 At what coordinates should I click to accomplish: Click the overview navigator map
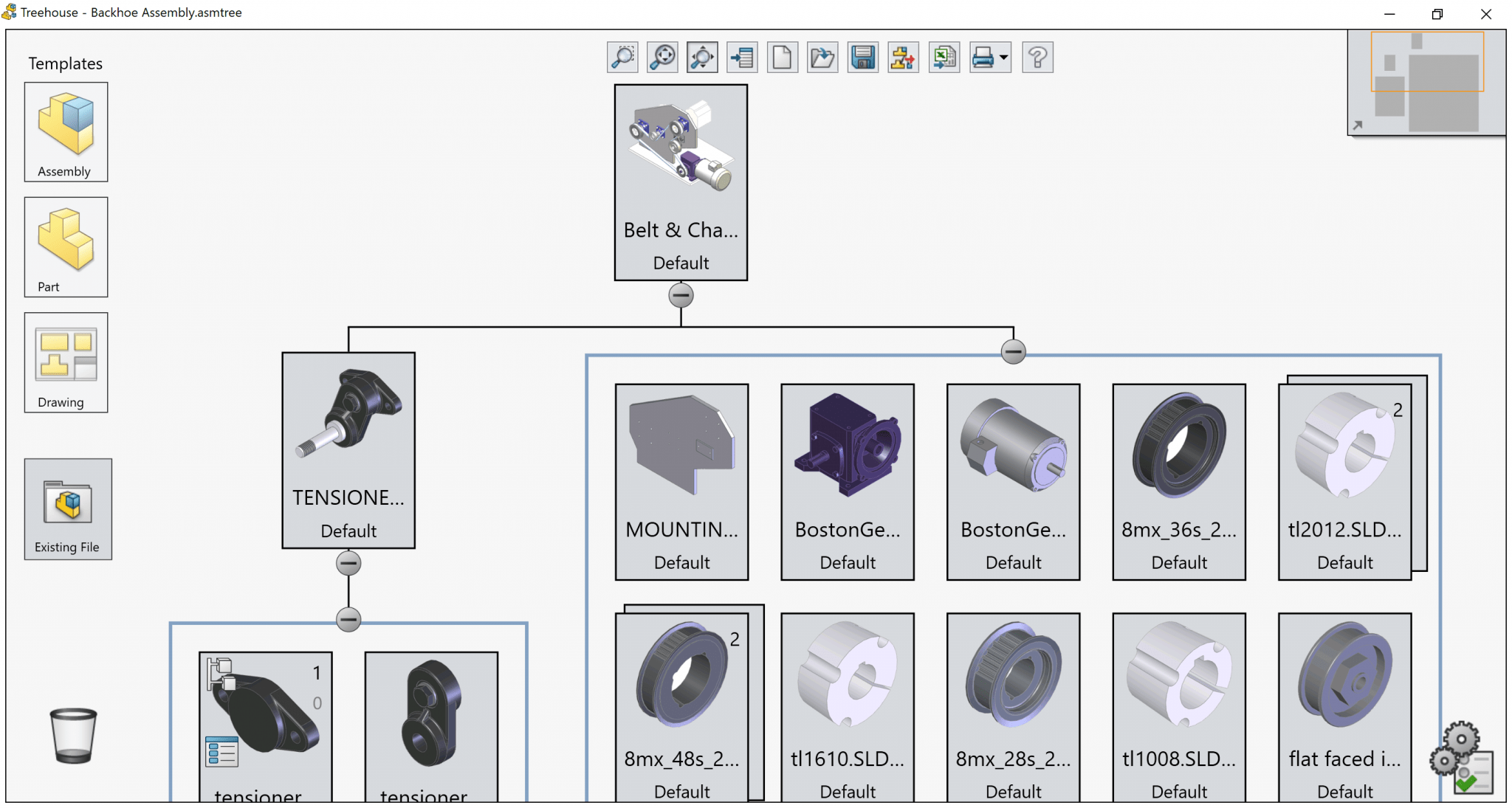pyautogui.click(x=1425, y=83)
